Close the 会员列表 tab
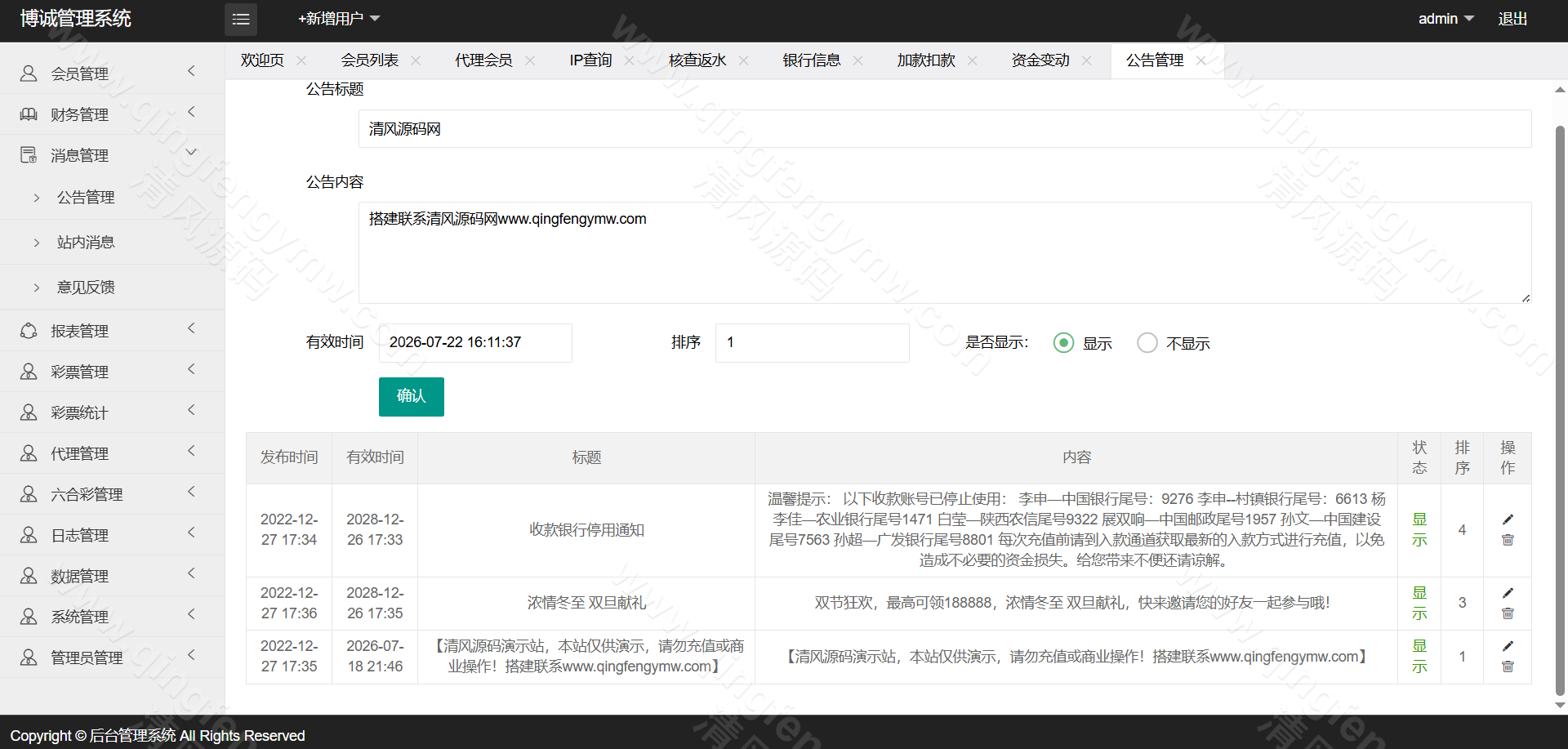Screen dimensions: 1568x749 pos(416,60)
